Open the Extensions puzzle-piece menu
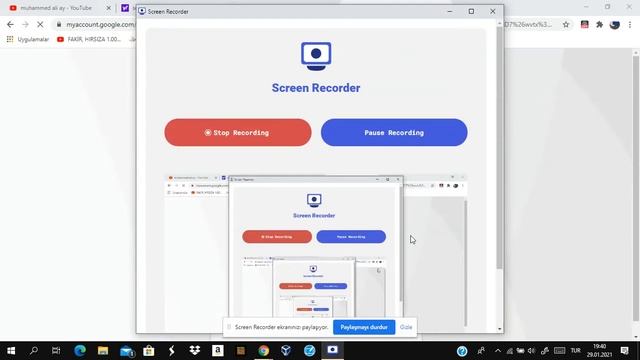 point(599,24)
